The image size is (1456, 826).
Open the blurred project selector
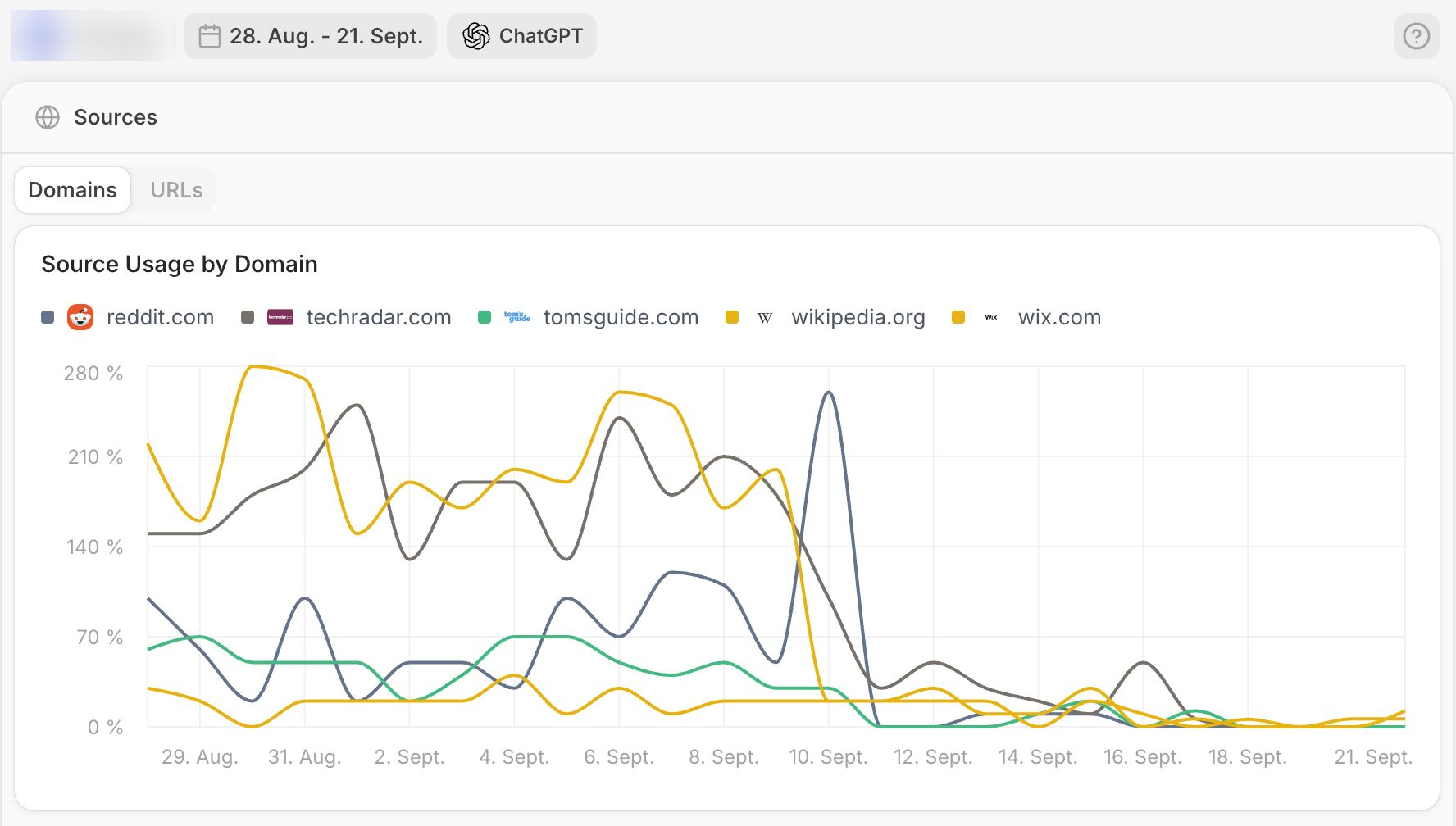[92, 36]
